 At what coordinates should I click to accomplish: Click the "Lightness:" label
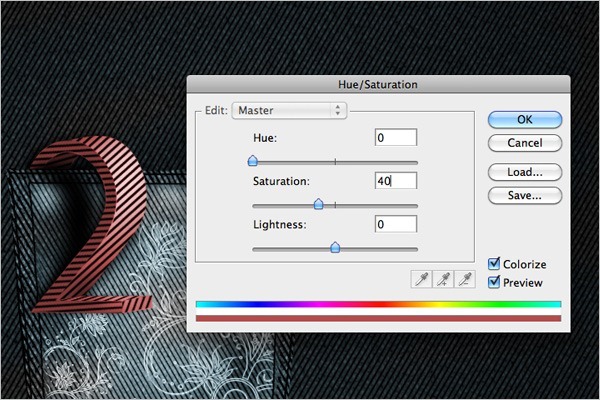click(x=280, y=224)
